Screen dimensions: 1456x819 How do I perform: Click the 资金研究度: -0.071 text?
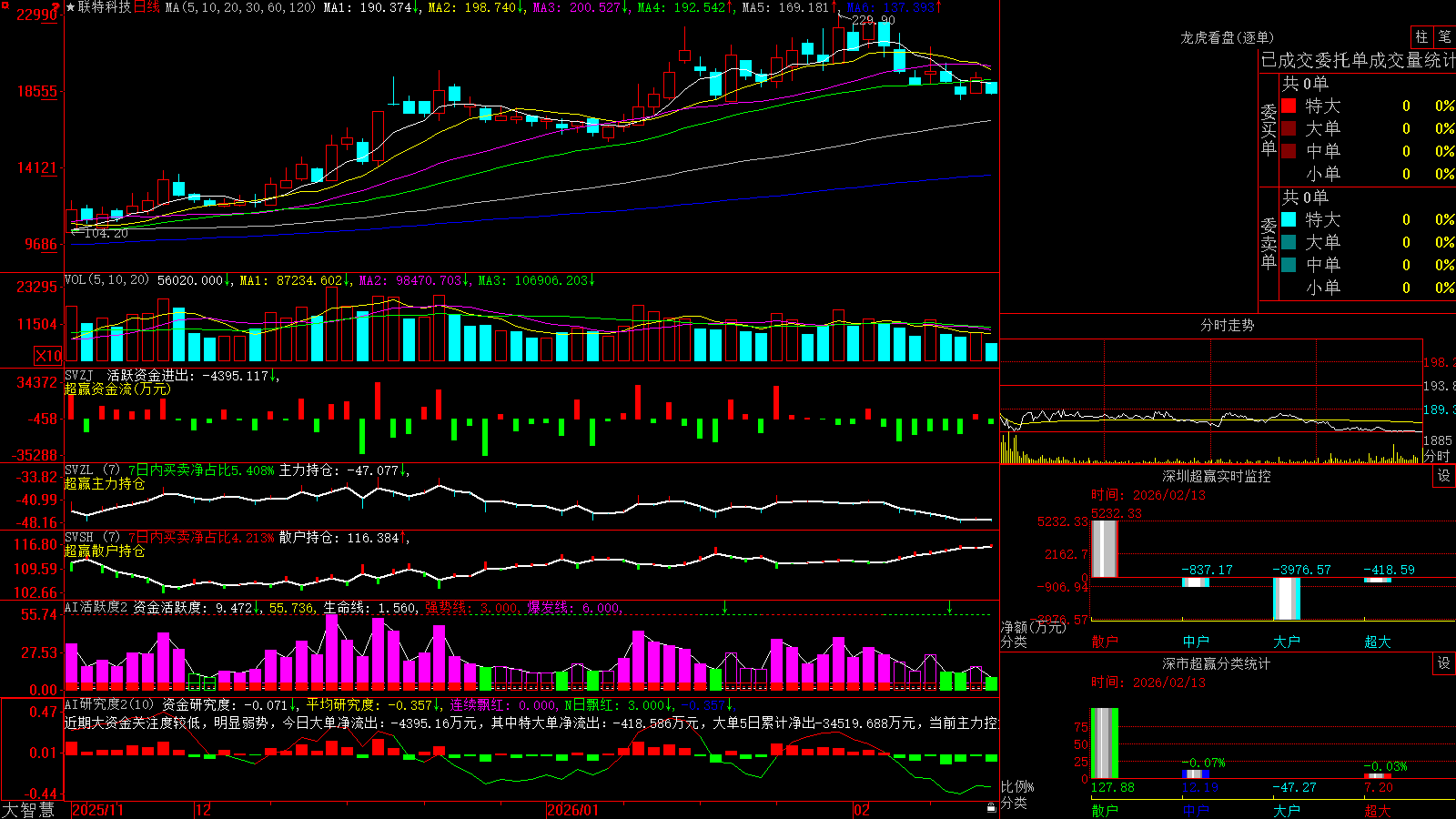tap(225, 704)
